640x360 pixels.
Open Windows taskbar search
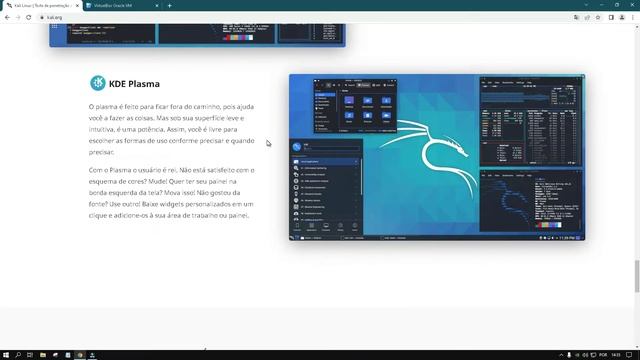pos(18,355)
